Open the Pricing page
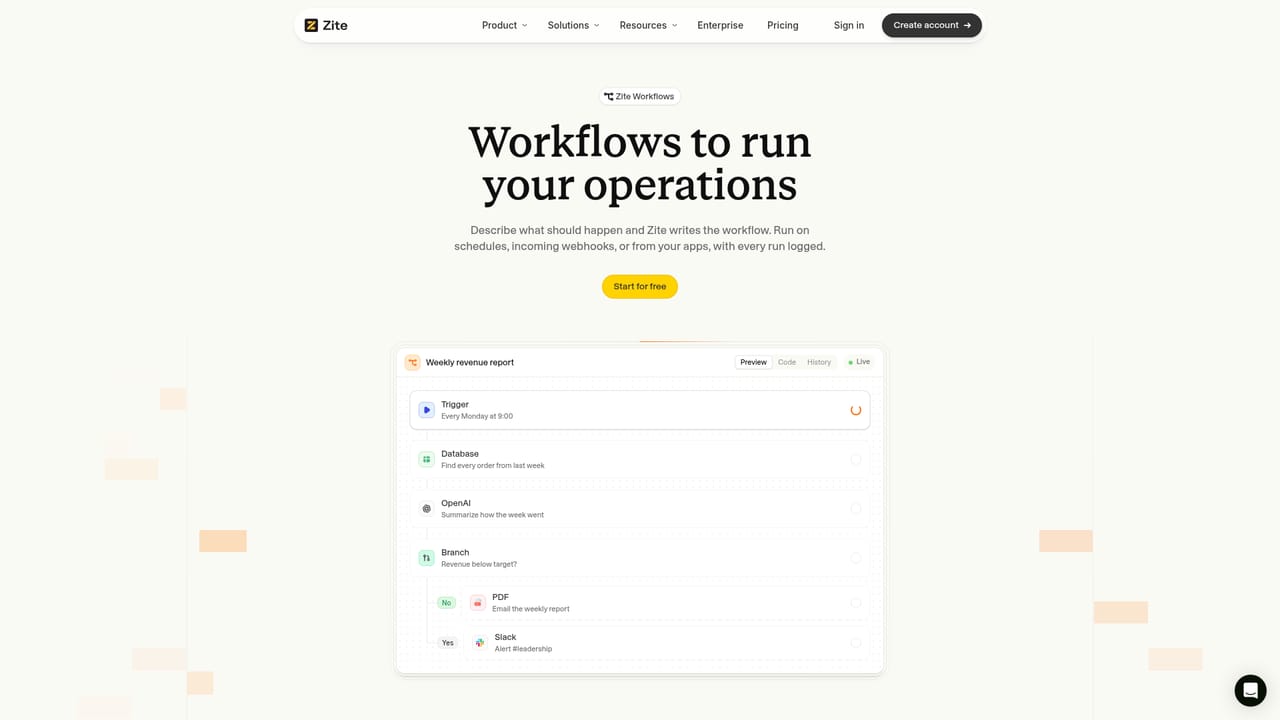1280x720 pixels. click(x=783, y=25)
